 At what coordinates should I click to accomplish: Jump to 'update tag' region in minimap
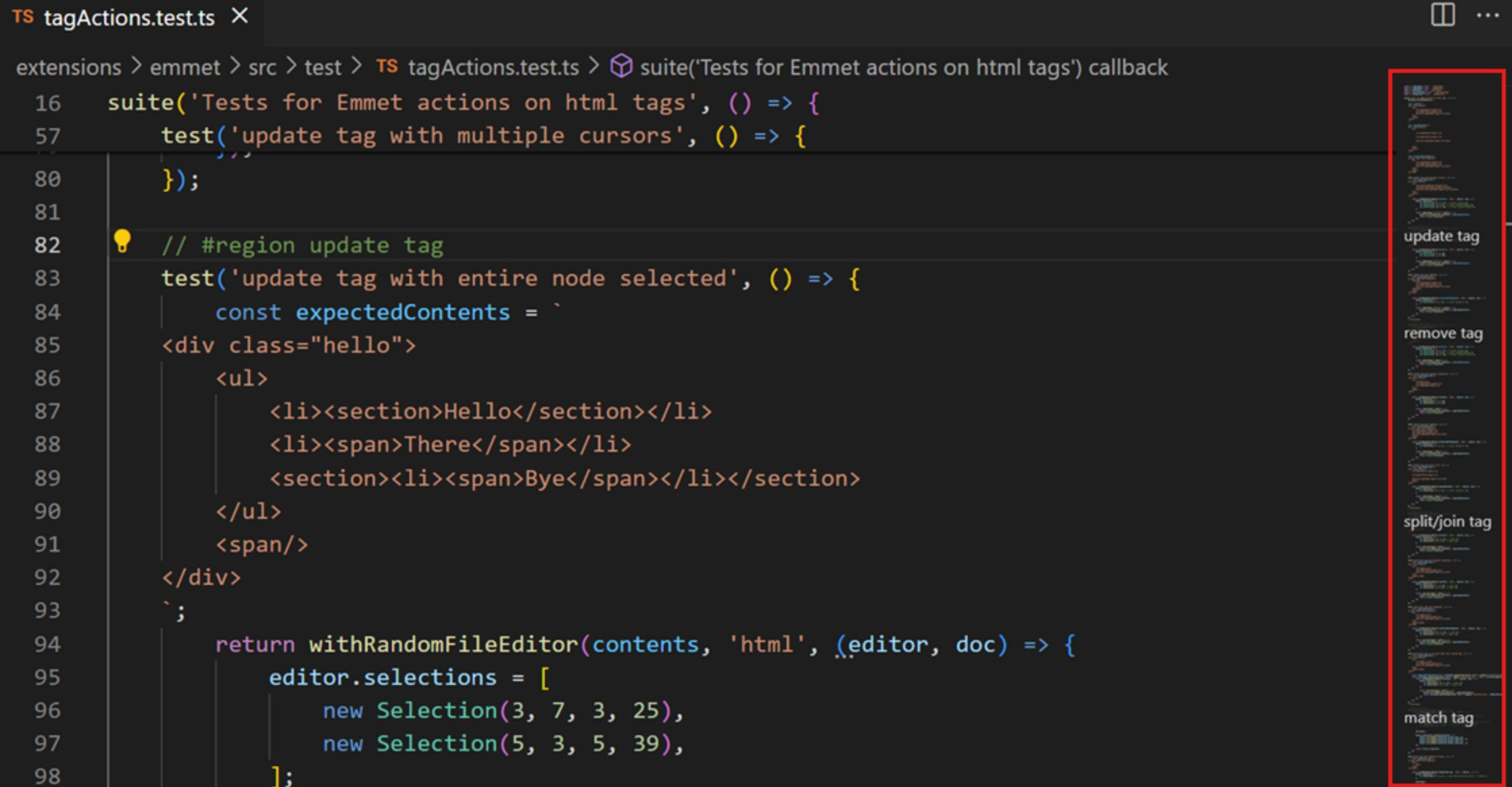click(1441, 236)
